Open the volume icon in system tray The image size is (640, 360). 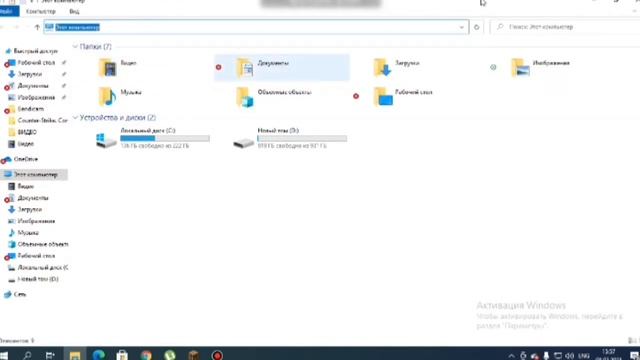[569, 356]
